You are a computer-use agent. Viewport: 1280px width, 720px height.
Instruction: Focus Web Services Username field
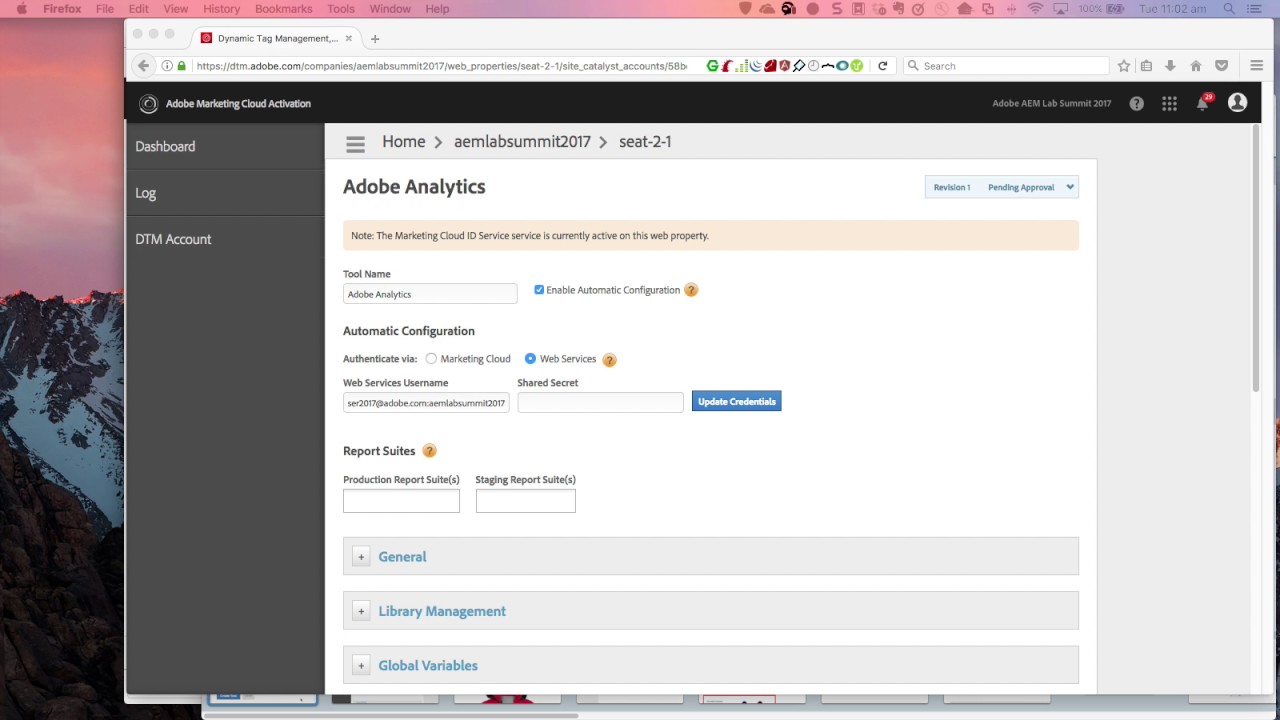tap(426, 403)
